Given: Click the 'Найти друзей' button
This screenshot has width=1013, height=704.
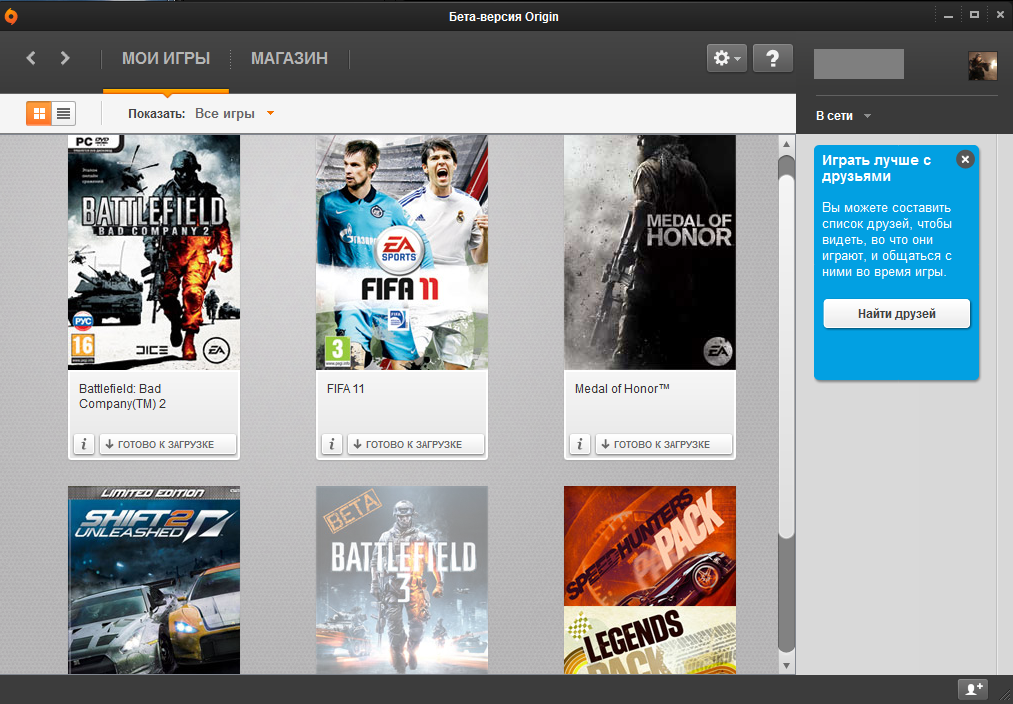Looking at the screenshot, I should [896, 314].
